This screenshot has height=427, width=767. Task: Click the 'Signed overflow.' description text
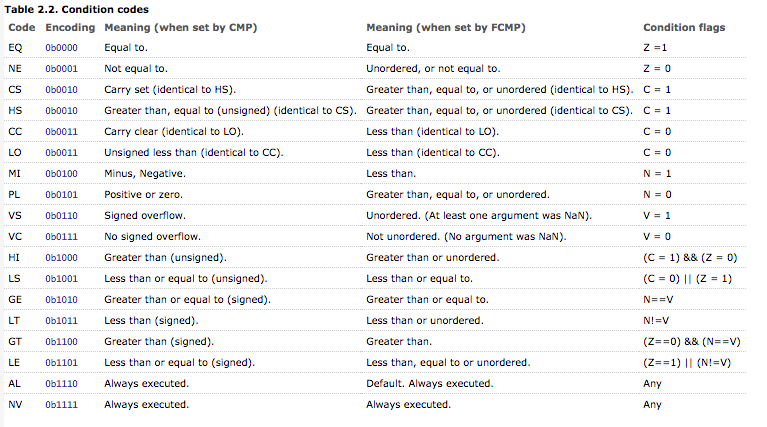point(143,215)
